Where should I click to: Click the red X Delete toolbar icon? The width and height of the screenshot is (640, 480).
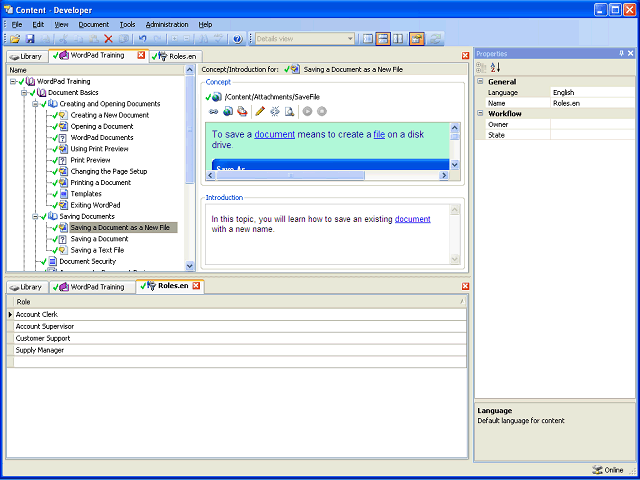(108, 39)
